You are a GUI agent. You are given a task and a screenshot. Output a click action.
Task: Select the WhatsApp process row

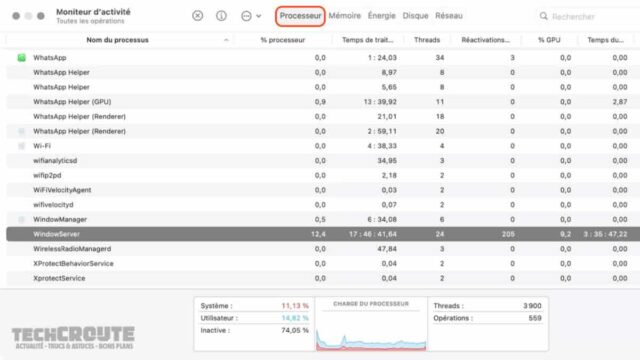(x=323, y=58)
